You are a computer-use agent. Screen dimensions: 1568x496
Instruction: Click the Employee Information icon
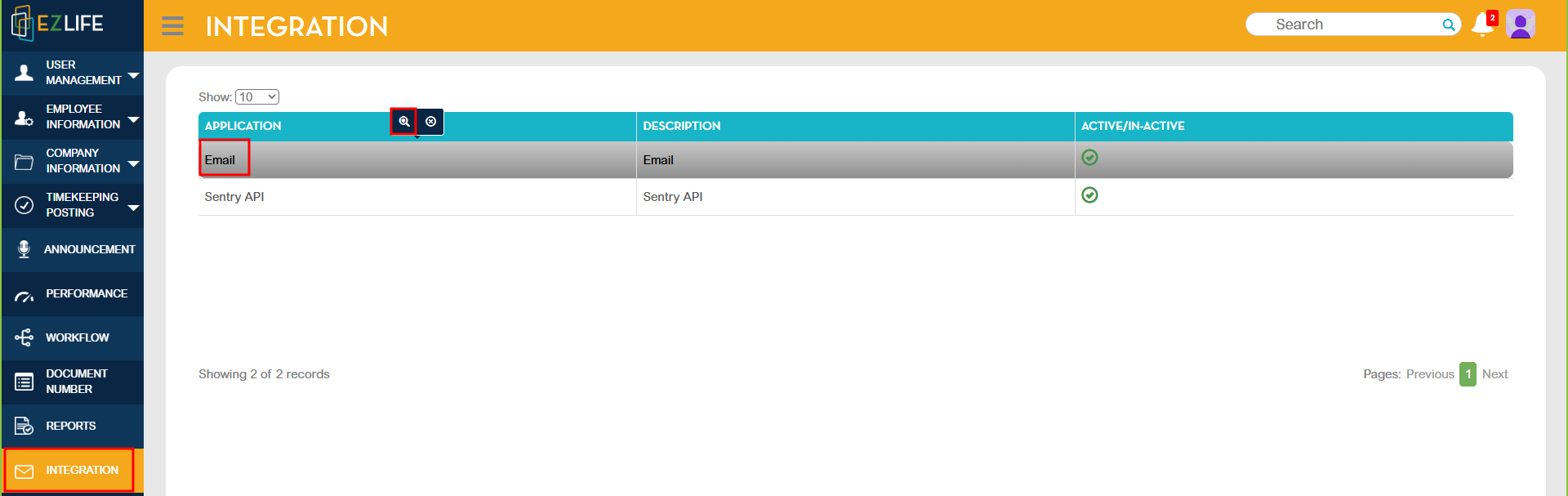(x=24, y=117)
